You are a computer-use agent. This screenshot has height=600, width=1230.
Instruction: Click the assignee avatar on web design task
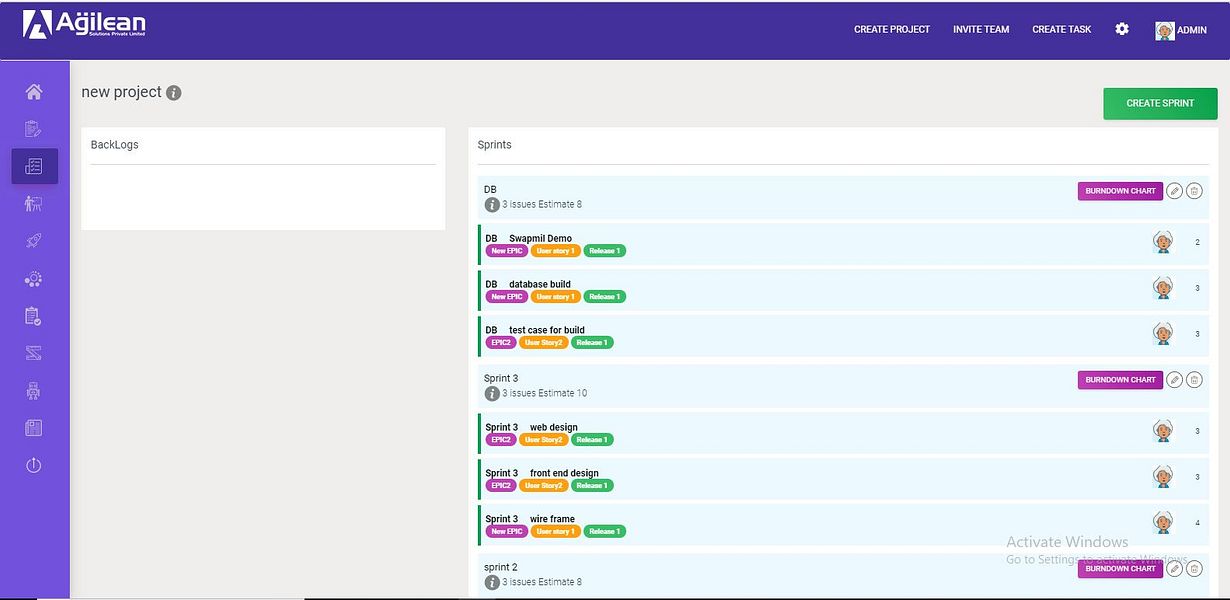[1163, 431]
